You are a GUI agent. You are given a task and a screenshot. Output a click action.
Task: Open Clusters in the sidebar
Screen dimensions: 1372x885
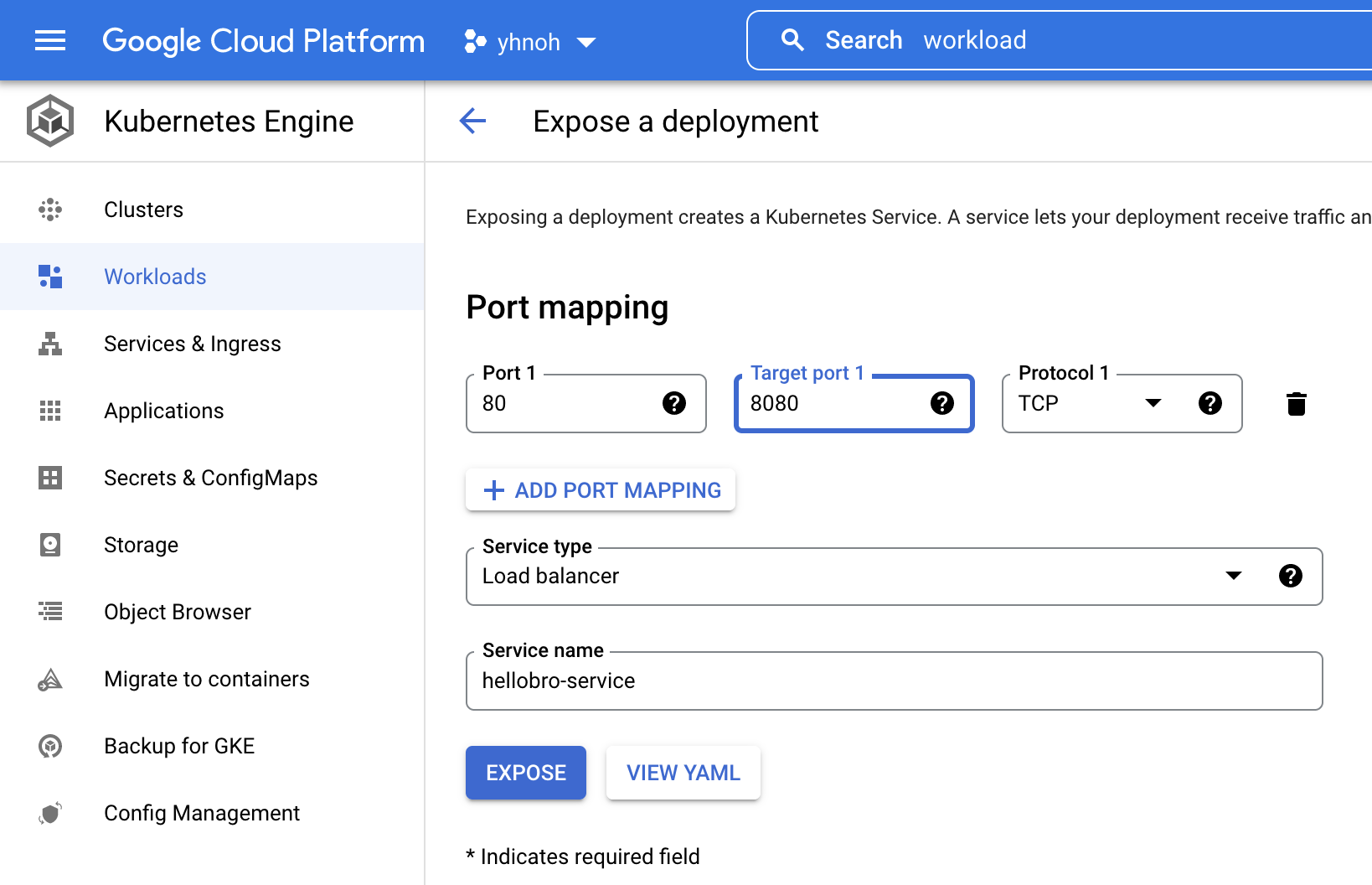tap(212, 210)
